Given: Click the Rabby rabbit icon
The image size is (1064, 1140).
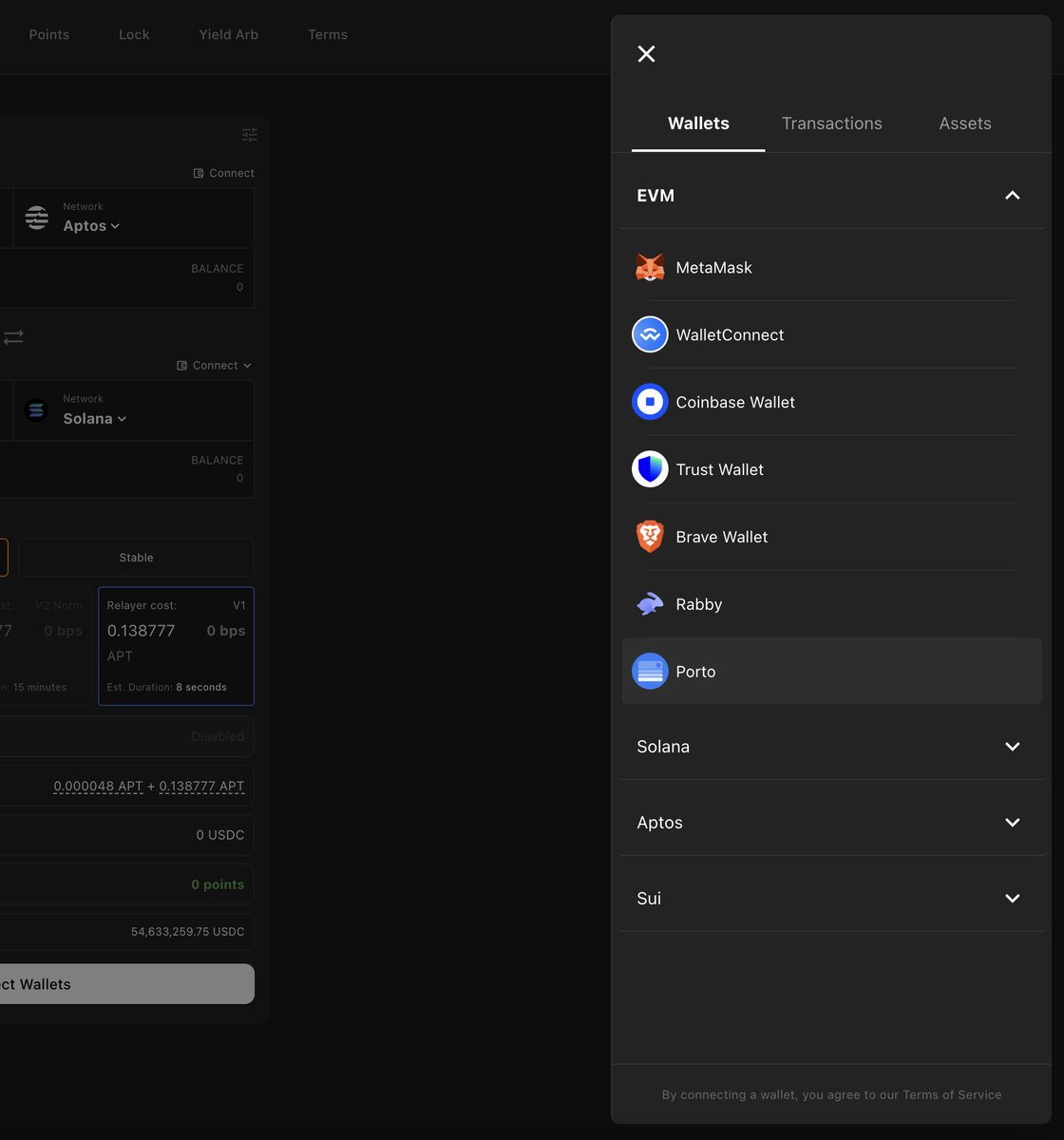Looking at the screenshot, I should (x=650, y=604).
